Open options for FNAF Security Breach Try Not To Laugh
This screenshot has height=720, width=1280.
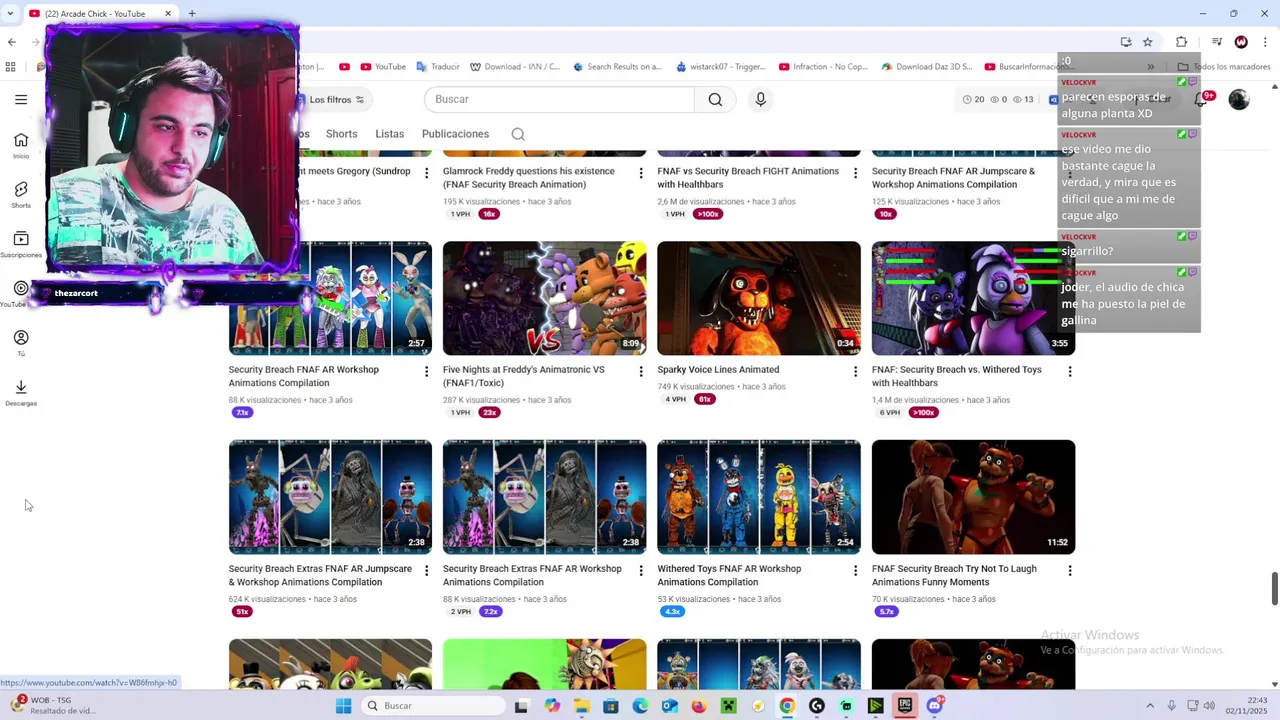pyautogui.click(x=1070, y=570)
